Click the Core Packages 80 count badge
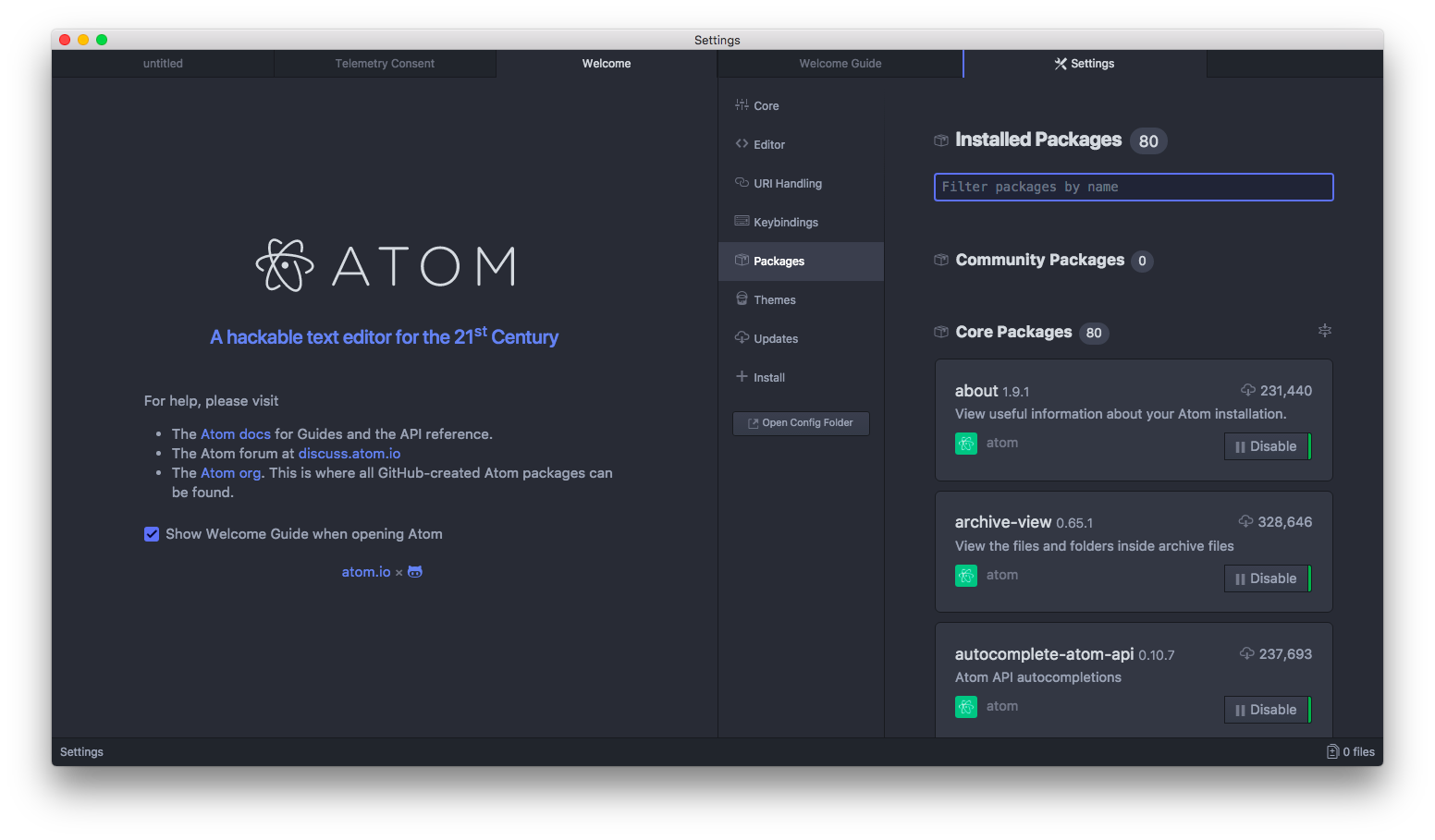Viewport: 1435px width, 840px height. [x=1094, y=334]
